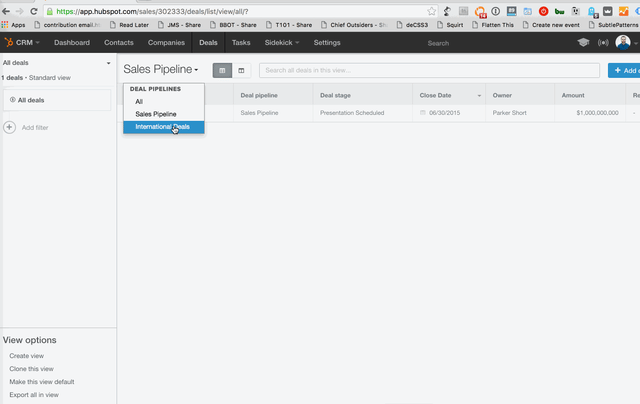
Task: Open the Flatten This bookmark
Action: (x=493, y=25)
